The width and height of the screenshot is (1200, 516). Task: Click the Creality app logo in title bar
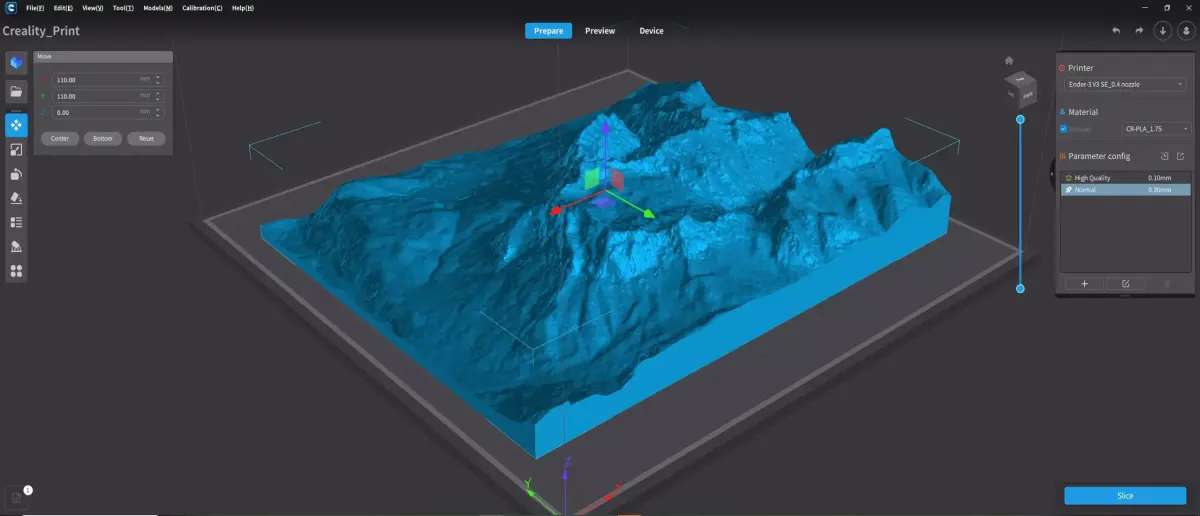(x=10, y=7)
